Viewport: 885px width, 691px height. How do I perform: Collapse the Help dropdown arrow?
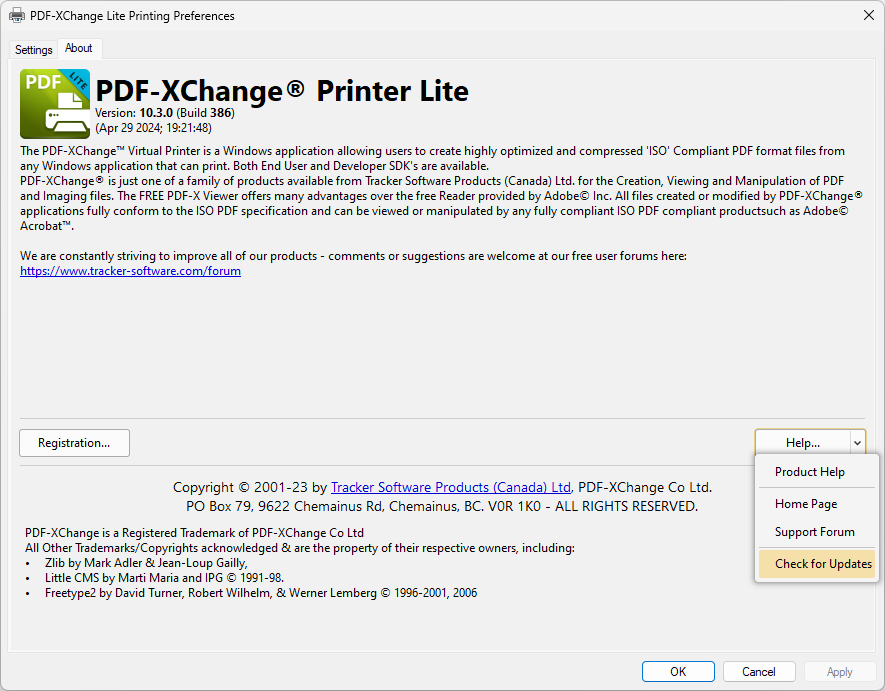(857, 443)
